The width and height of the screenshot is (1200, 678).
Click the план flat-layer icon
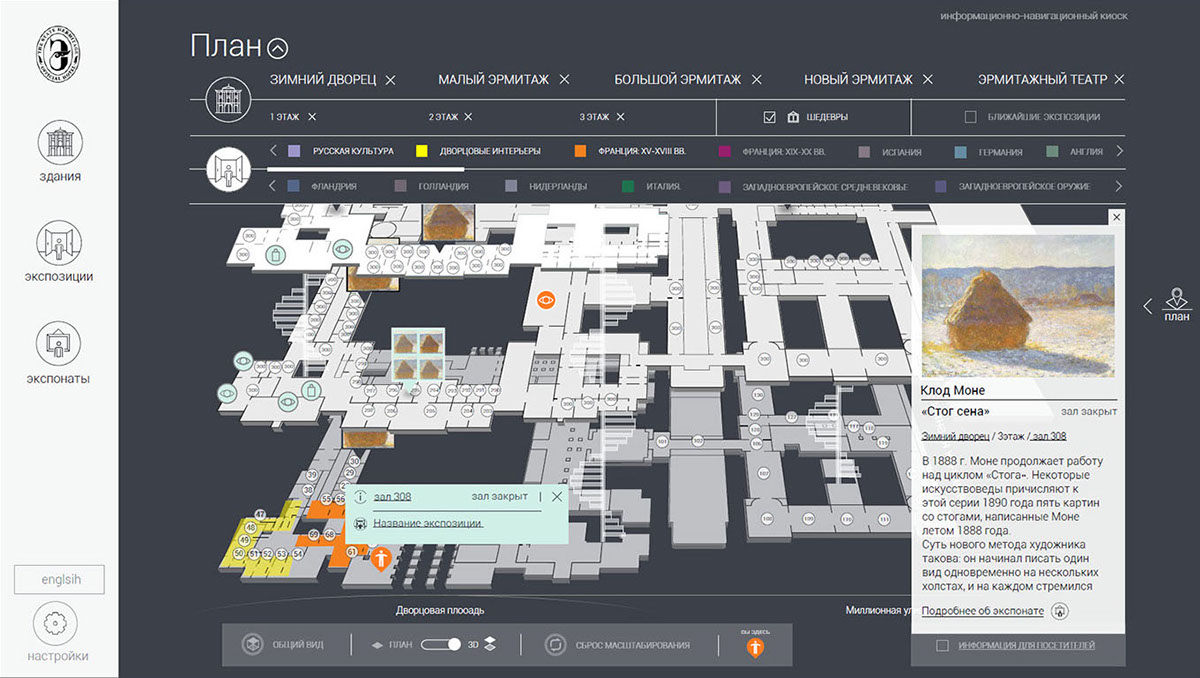pyautogui.click(x=377, y=645)
